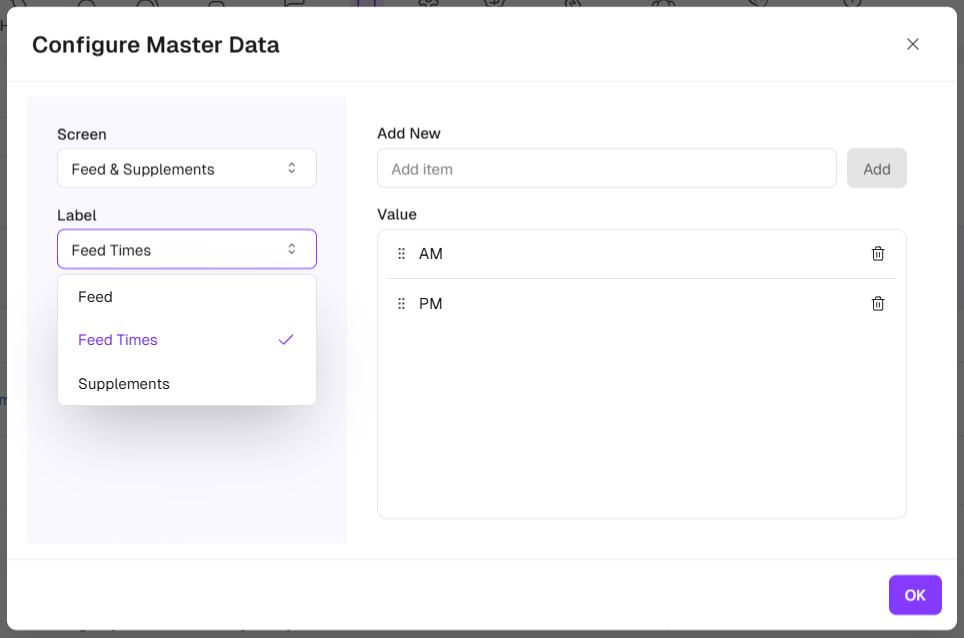The width and height of the screenshot is (964, 638).
Task: Choose Supplements from the Label options
Action: coord(124,384)
